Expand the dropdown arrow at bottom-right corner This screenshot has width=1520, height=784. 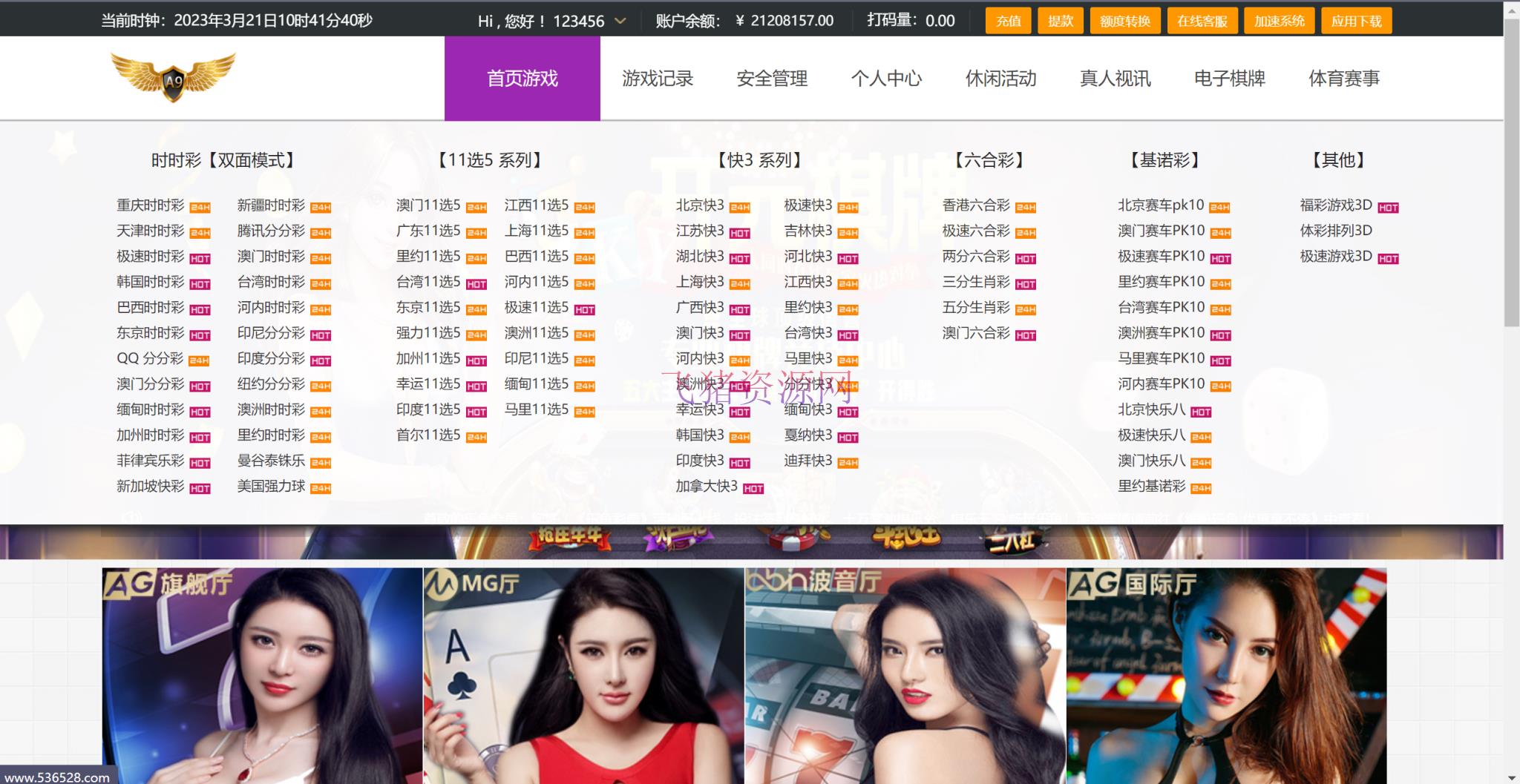point(1510,776)
